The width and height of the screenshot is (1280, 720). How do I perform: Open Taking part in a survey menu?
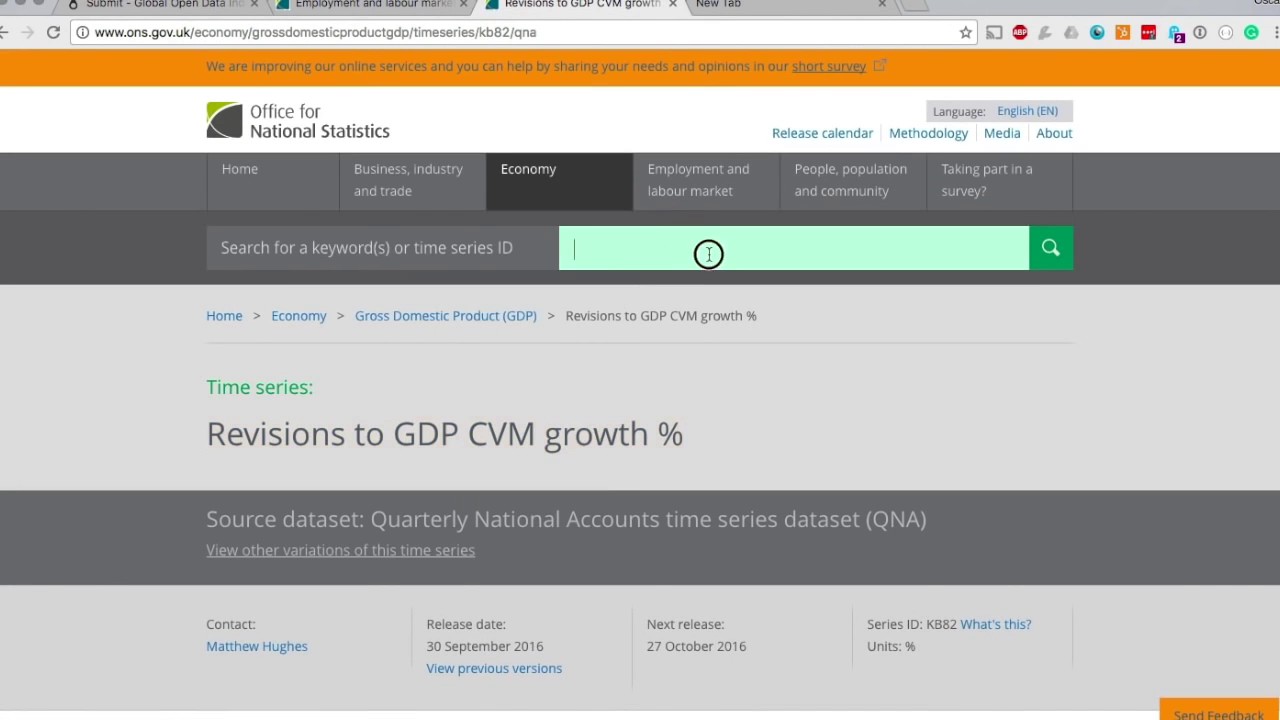click(x=1000, y=181)
